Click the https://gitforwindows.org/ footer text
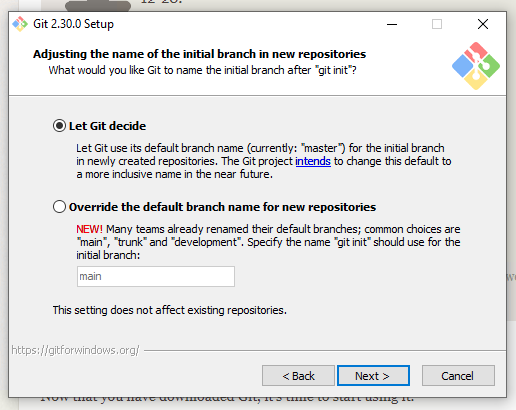Viewport: 516px width, 410px height. pyautogui.click(x=75, y=350)
